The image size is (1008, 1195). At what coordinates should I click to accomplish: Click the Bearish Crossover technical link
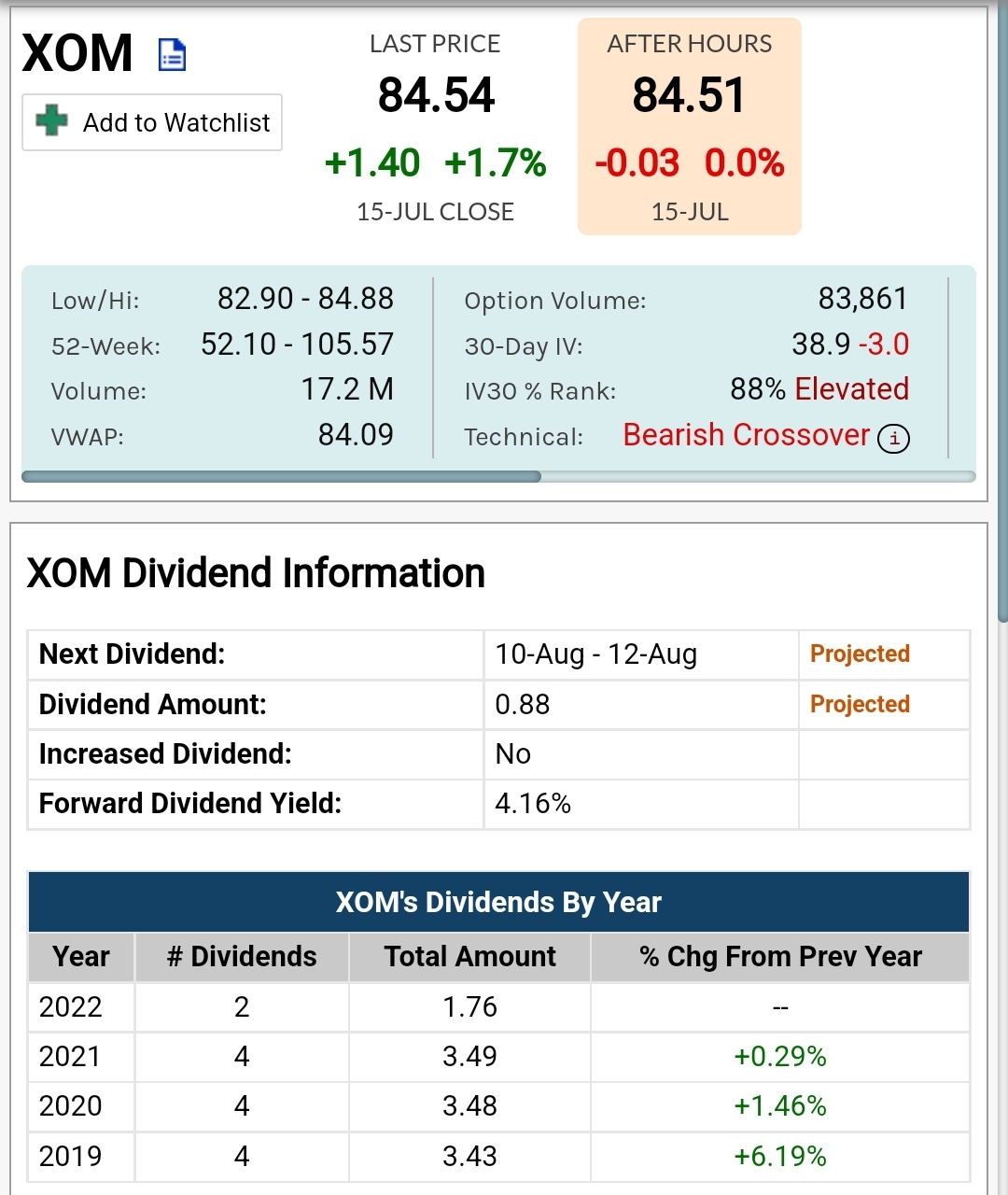coord(747,435)
